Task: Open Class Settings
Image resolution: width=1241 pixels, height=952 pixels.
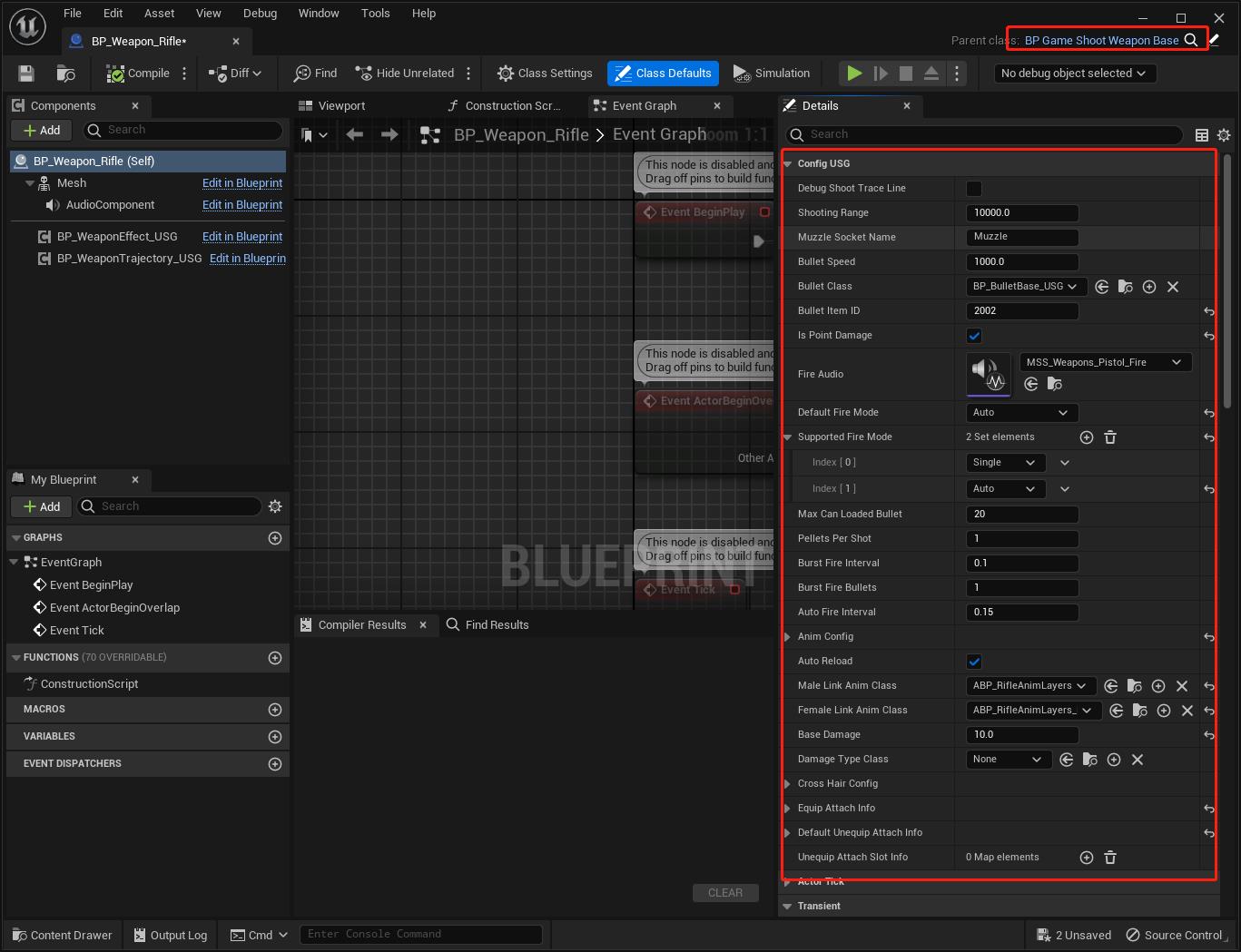Action: click(545, 74)
